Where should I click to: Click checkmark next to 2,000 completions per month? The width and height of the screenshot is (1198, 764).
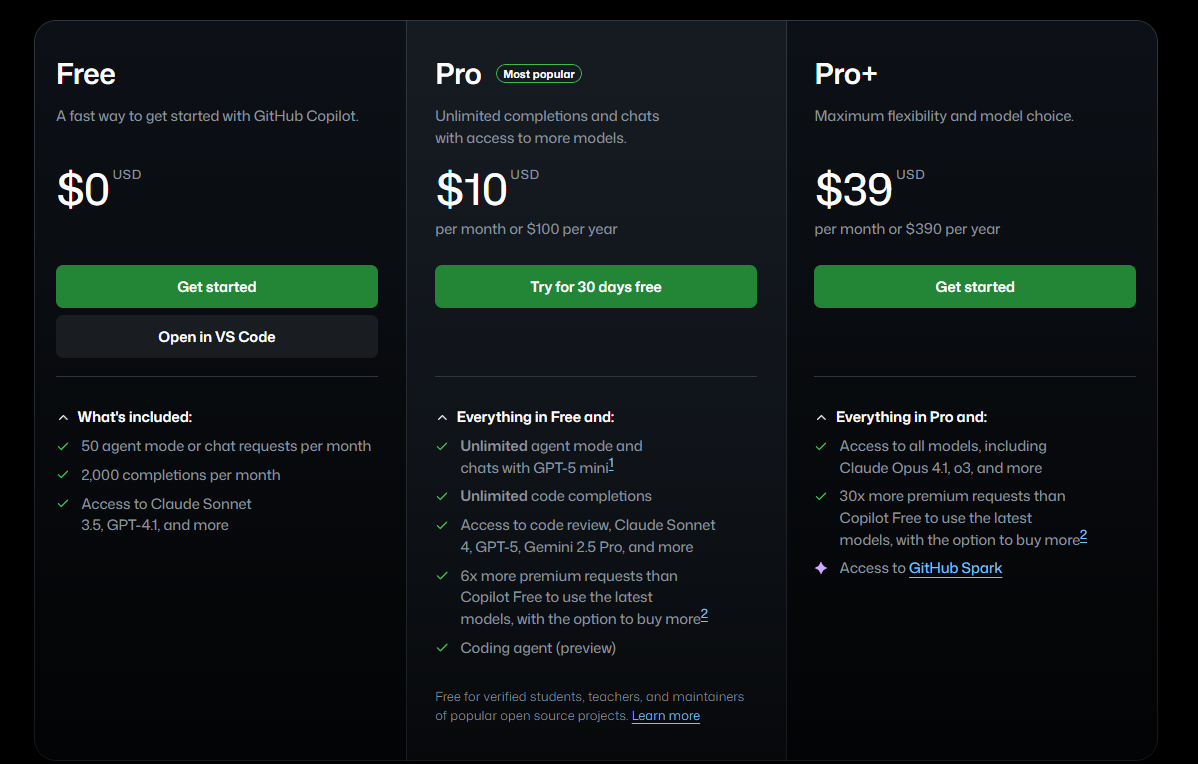(x=63, y=474)
